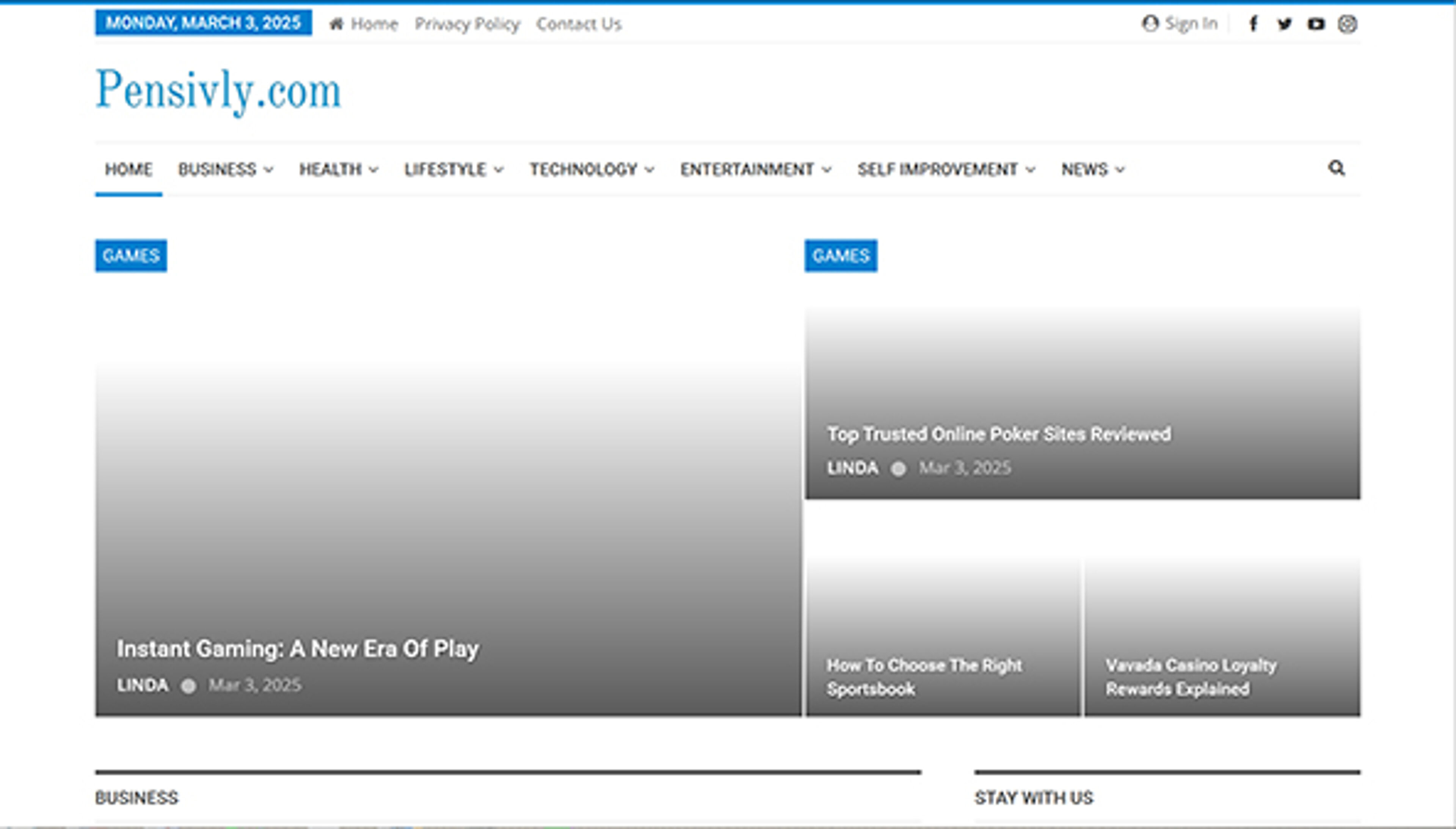This screenshot has width=1456, height=829.
Task: Open Instant Gaming featured article
Action: pos(298,649)
